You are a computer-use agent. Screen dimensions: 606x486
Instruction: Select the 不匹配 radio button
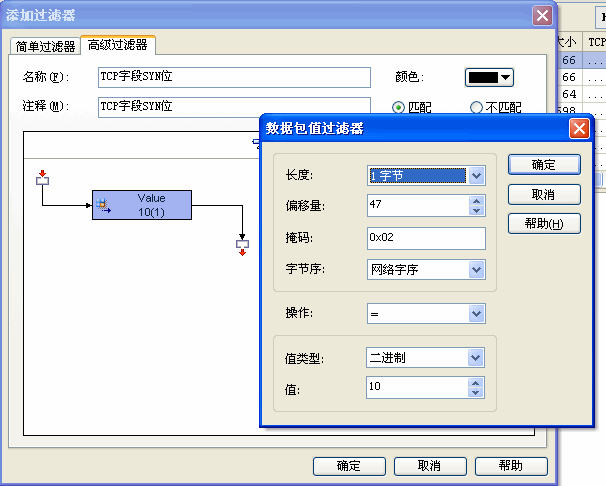coord(476,107)
